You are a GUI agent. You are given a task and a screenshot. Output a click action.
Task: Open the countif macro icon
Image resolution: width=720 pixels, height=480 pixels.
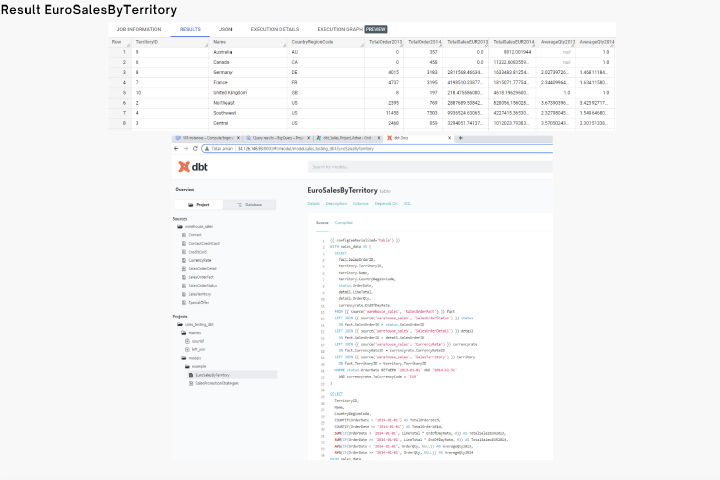(187, 341)
